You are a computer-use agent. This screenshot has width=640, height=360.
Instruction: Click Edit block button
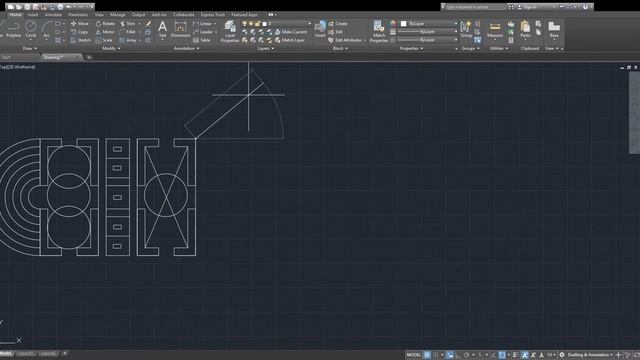[x=336, y=32]
